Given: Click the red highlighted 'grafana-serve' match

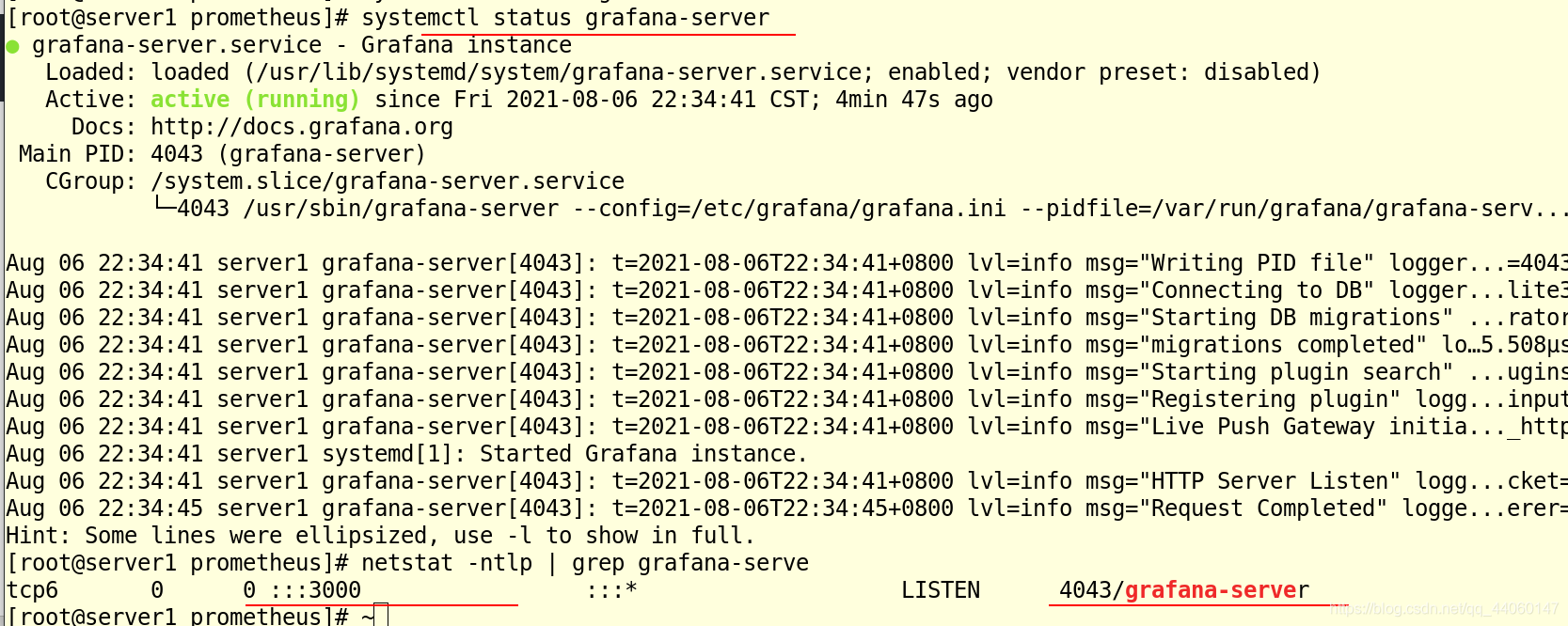Looking at the screenshot, I should coord(1211,590).
